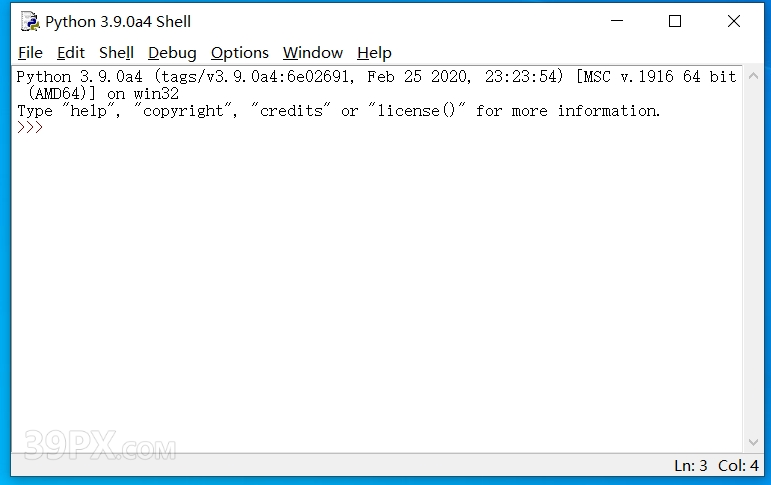Image resolution: width=771 pixels, height=485 pixels.
Task: Open the Shell menu
Action: pos(116,53)
